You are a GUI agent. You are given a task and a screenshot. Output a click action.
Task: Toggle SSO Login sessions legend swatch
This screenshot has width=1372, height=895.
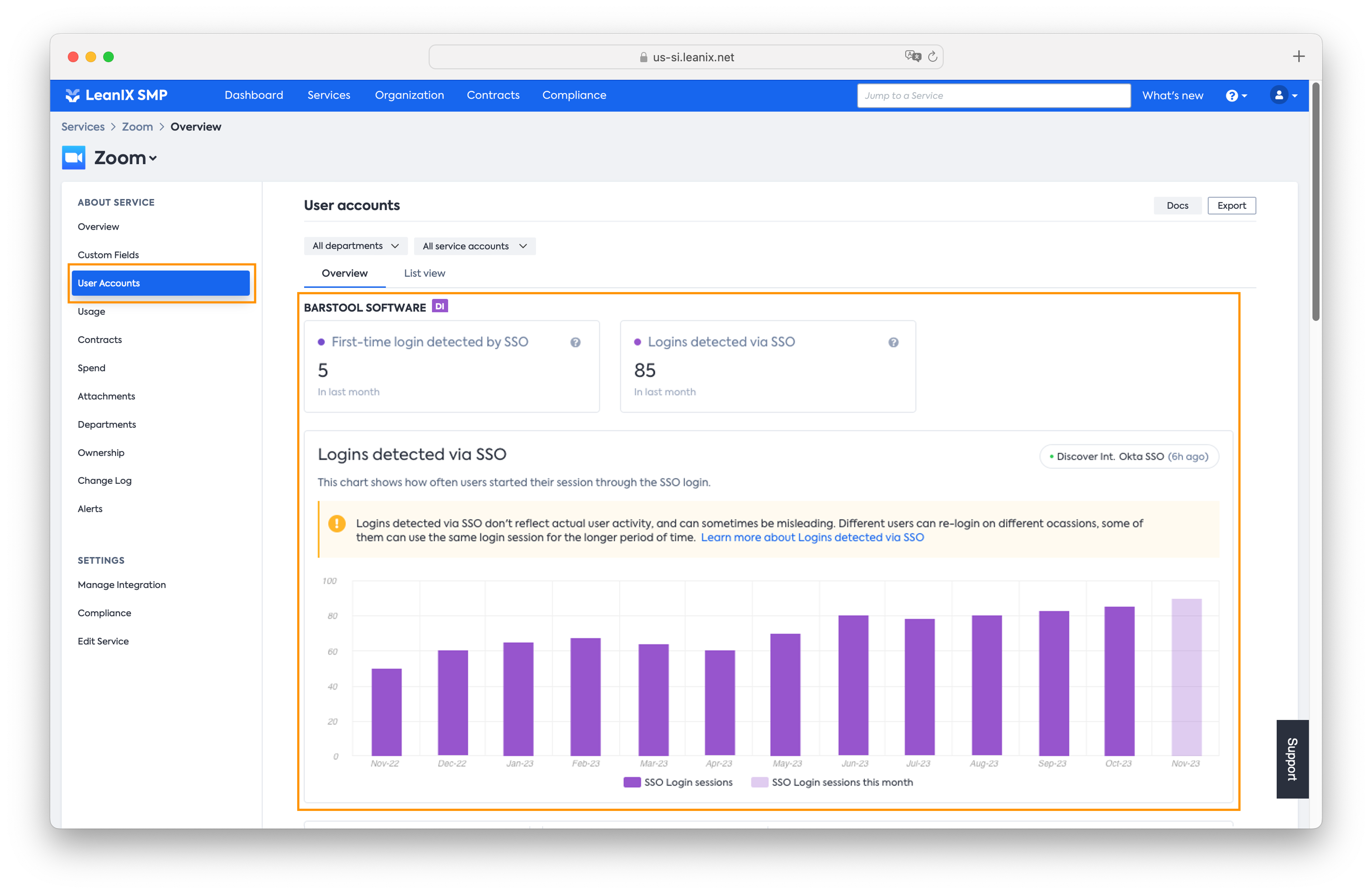pos(632,782)
